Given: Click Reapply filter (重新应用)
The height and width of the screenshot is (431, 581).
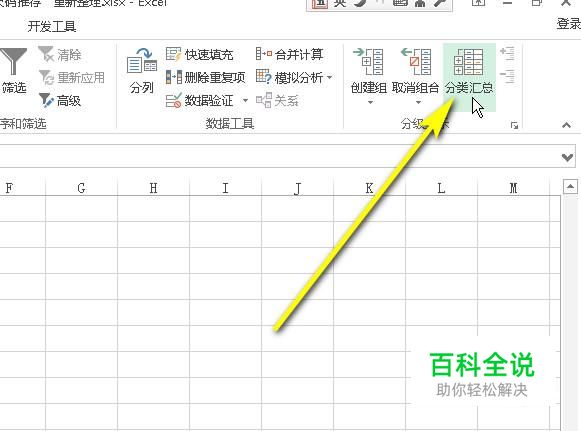Looking at the screenshot, I should click(x=72, y=77).
